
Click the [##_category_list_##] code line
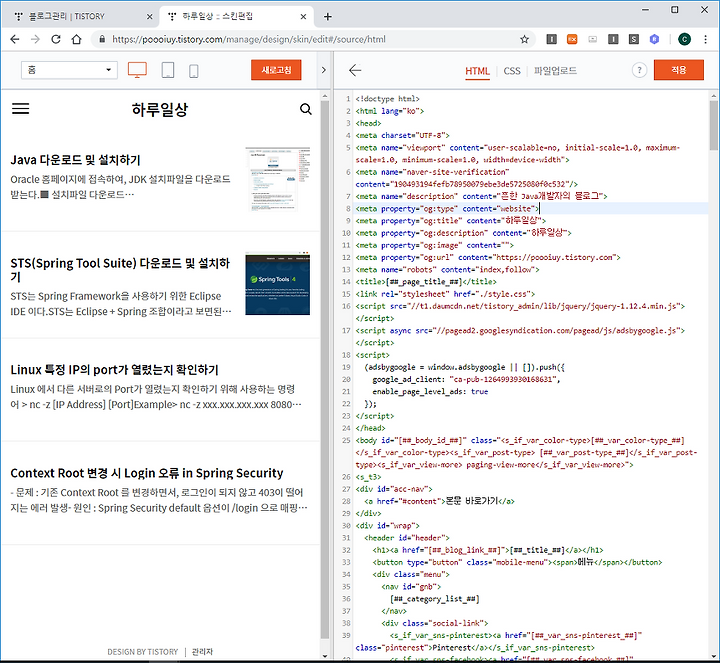[x=434, y=599]
